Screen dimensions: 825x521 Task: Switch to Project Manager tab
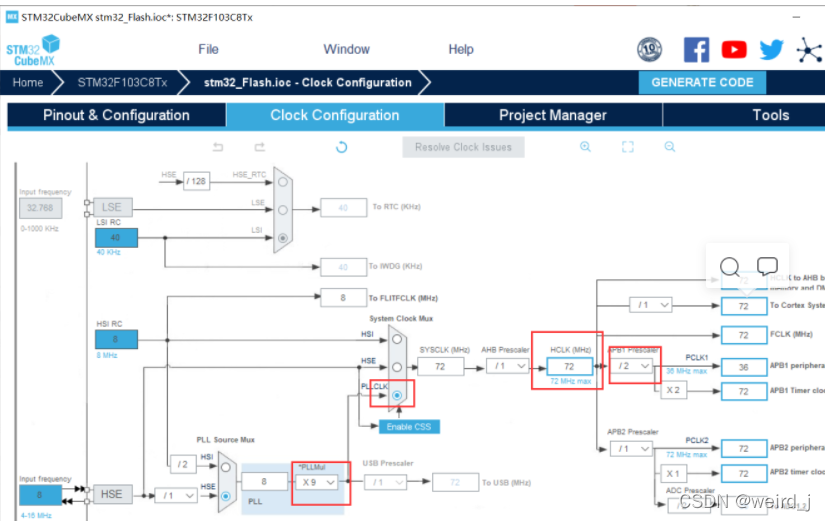click(553, 115)
